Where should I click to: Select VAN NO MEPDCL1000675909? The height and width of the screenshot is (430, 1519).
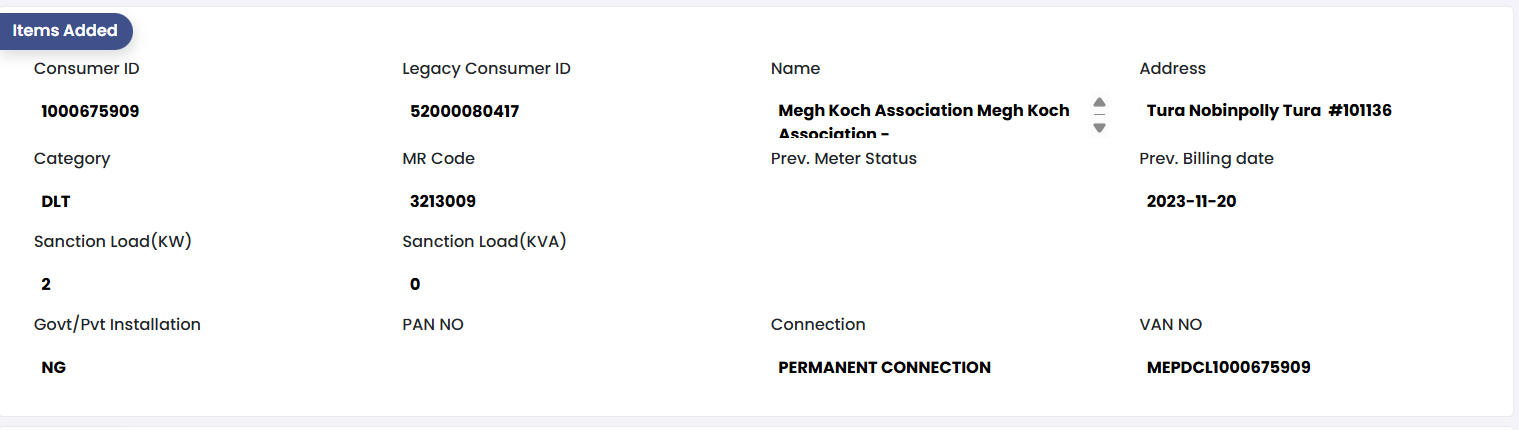(1228, 368)
